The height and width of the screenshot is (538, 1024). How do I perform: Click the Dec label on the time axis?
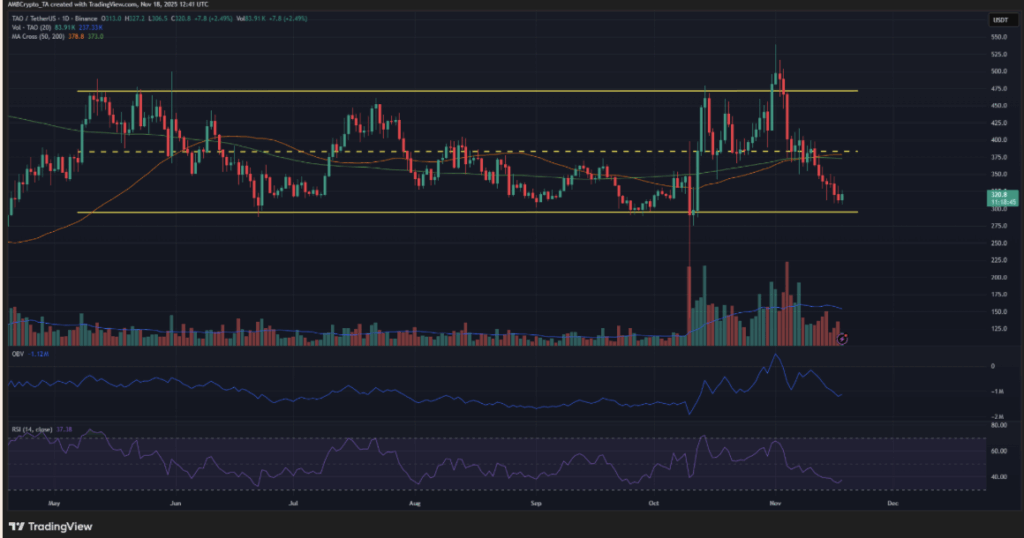point(890,505)
